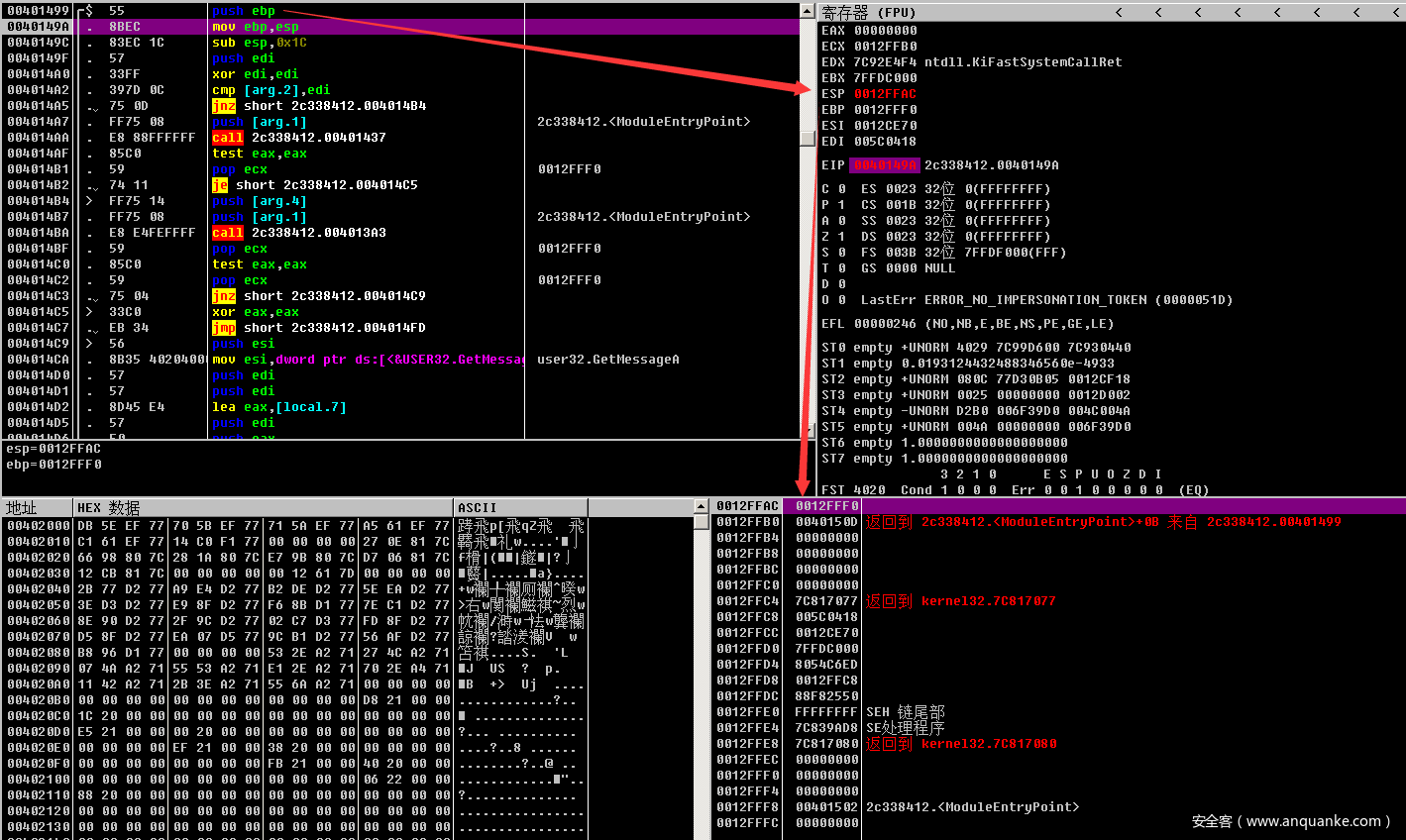
Task: Select the ESP register value 0012FFAC
Action: pos(885,94)
